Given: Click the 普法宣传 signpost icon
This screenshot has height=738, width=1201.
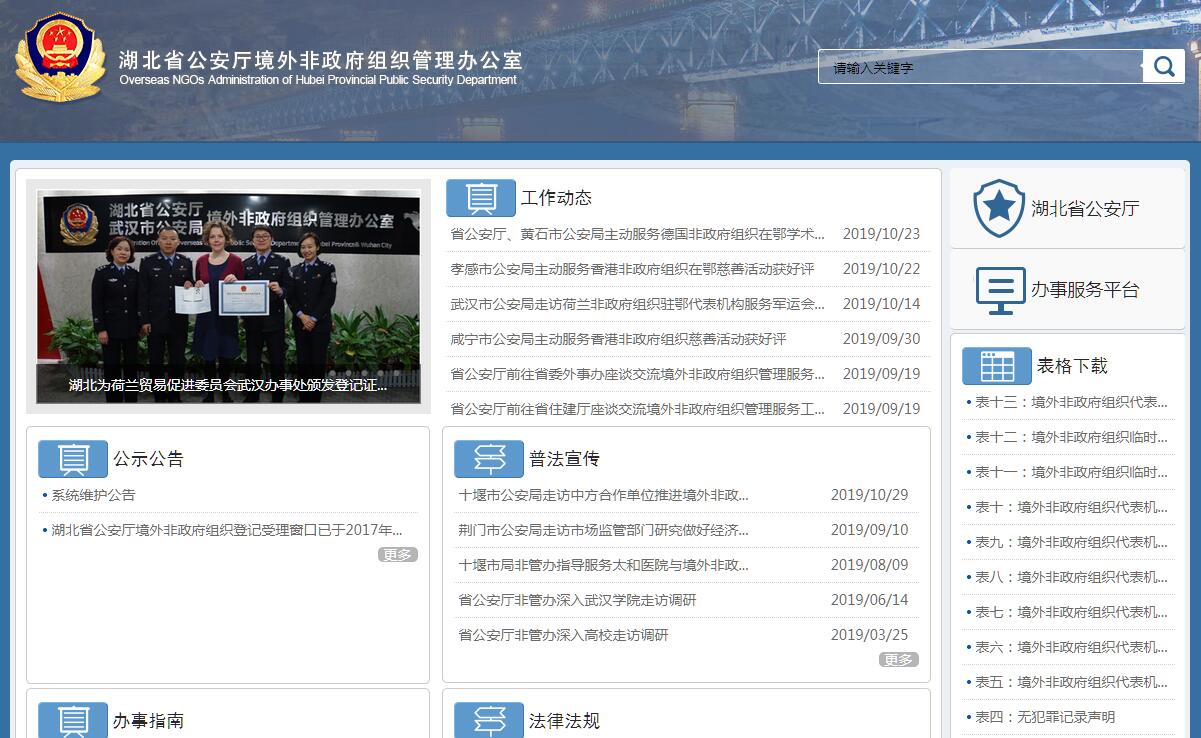Looking at the screenshot, I should [x=488, y=459].
